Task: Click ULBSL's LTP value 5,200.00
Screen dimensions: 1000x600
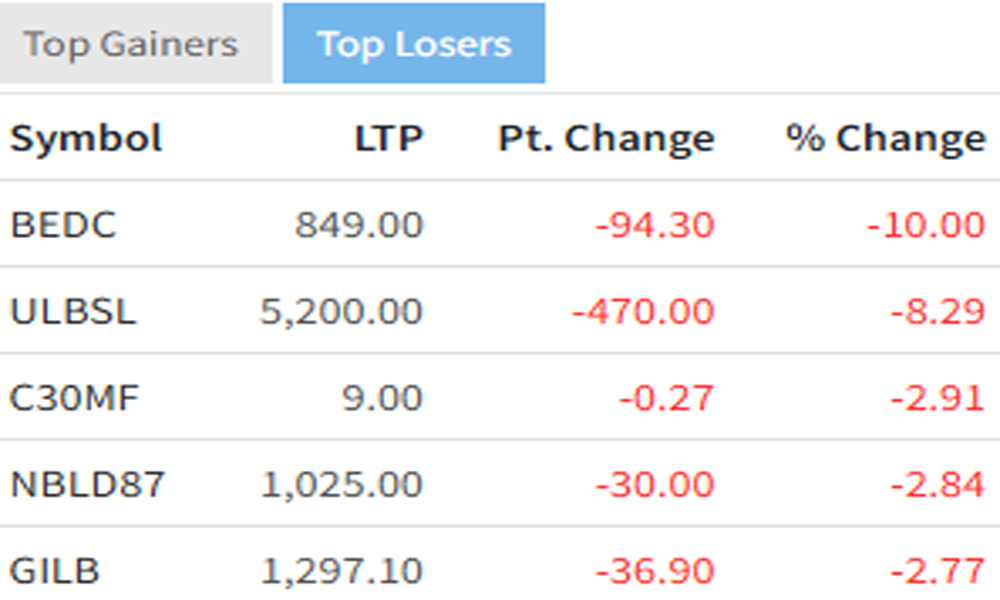Action: coord(341,312)
